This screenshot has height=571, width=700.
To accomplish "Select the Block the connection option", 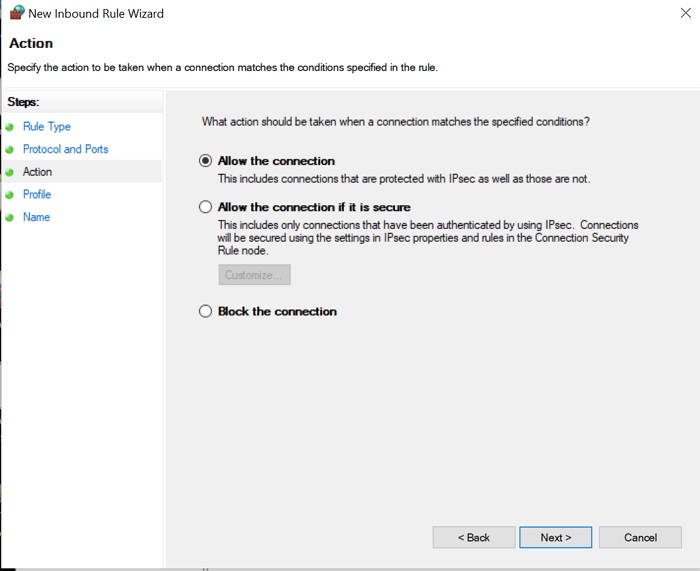I will pyautogui.click(x=206, y=311).
